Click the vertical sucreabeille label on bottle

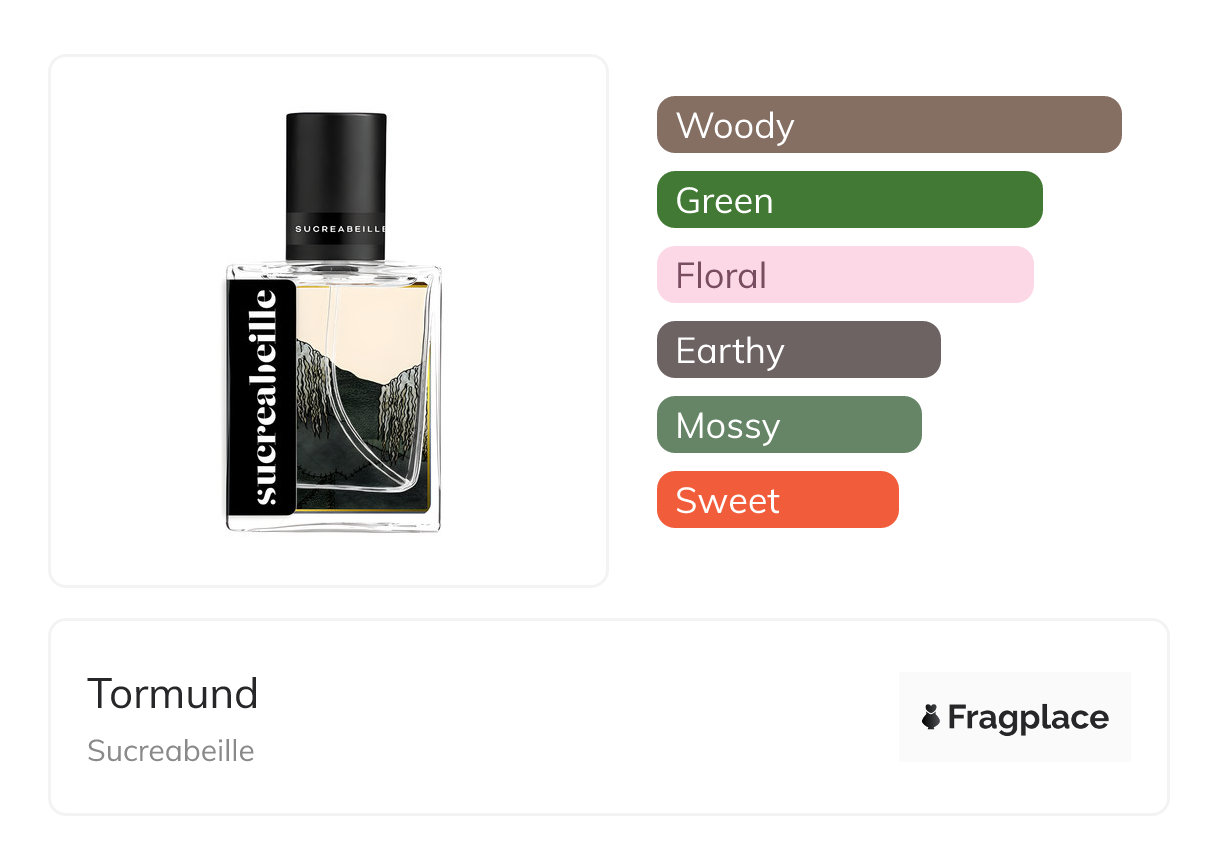[x=262, y=396]
